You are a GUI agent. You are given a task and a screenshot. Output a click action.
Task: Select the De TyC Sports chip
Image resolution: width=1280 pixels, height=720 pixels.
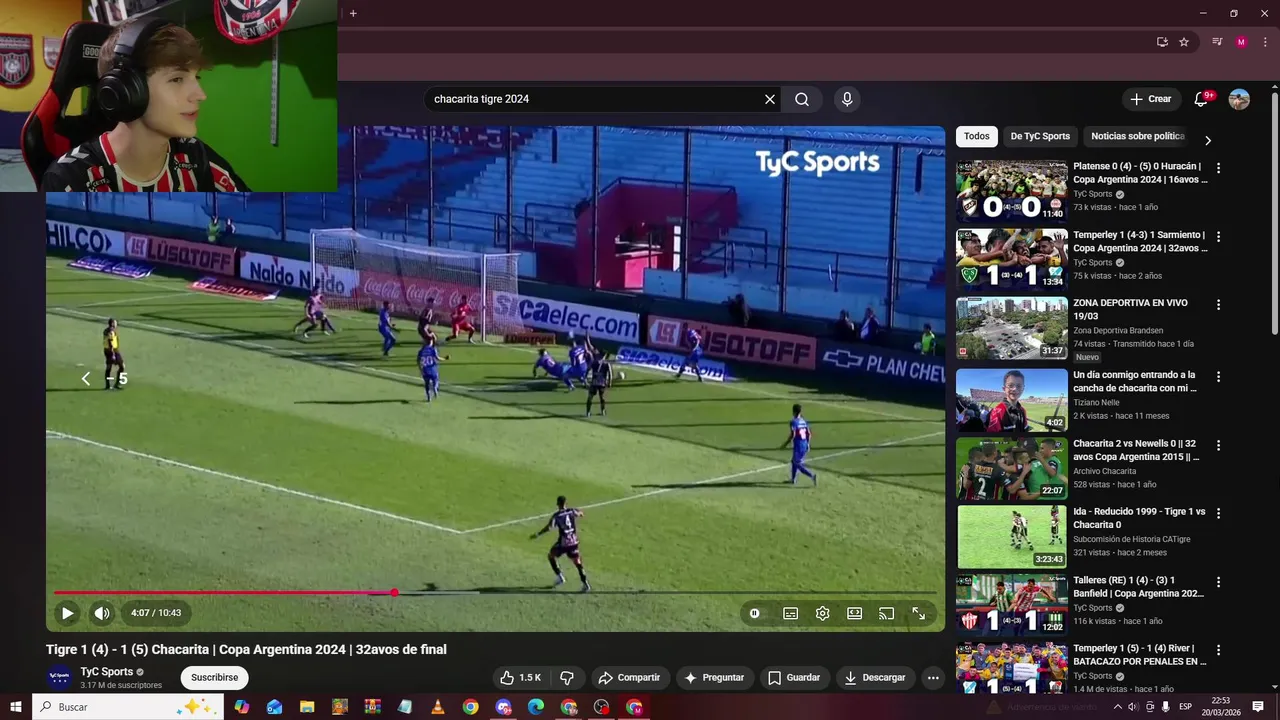(x=1040, y=136)
